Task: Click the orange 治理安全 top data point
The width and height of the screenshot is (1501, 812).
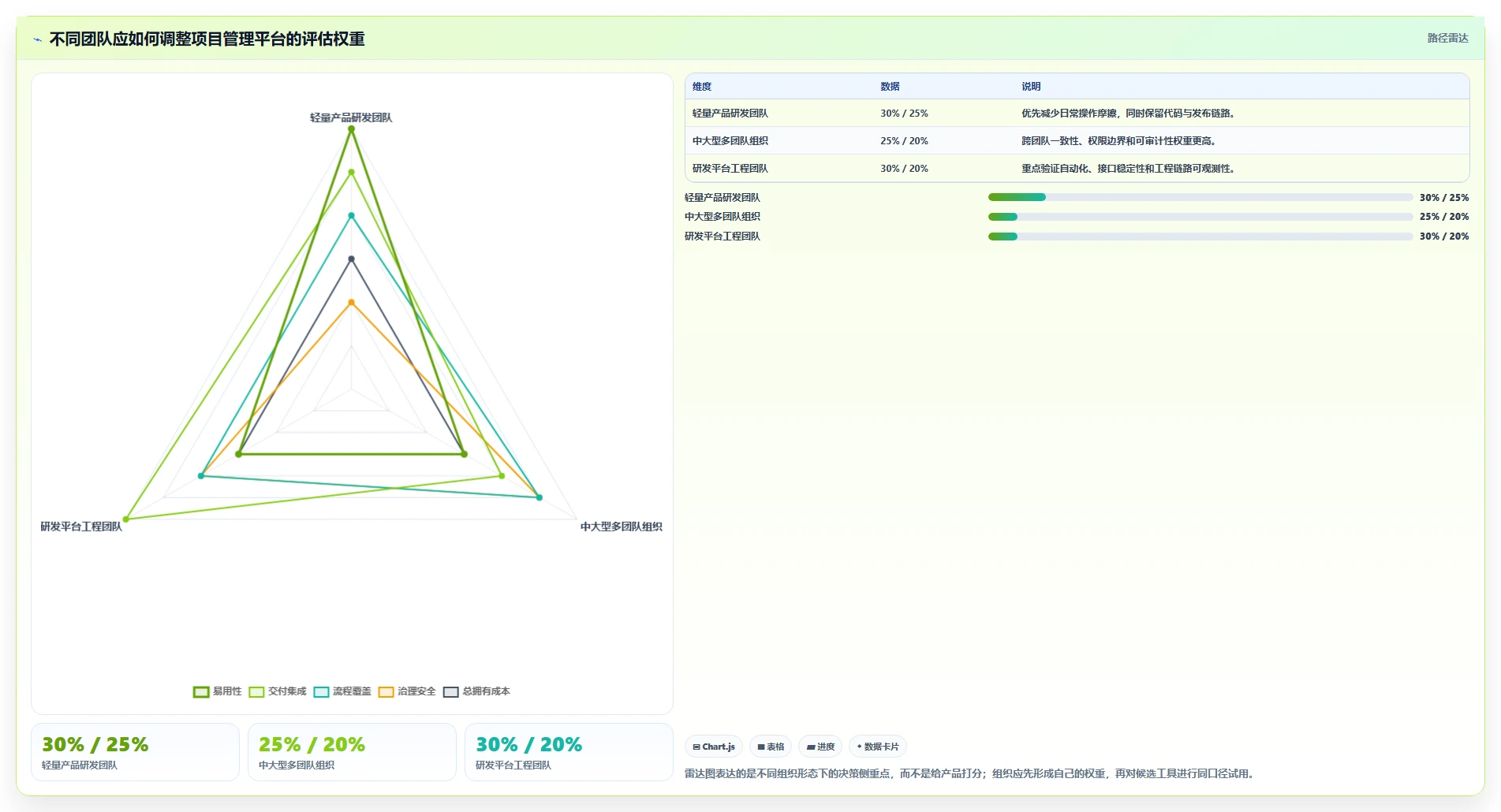Action: coord(352,303)
